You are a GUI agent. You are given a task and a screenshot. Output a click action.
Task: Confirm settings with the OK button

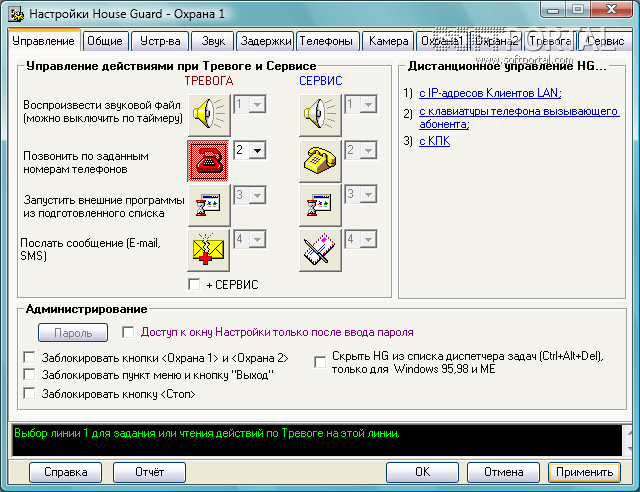point(422,472)
